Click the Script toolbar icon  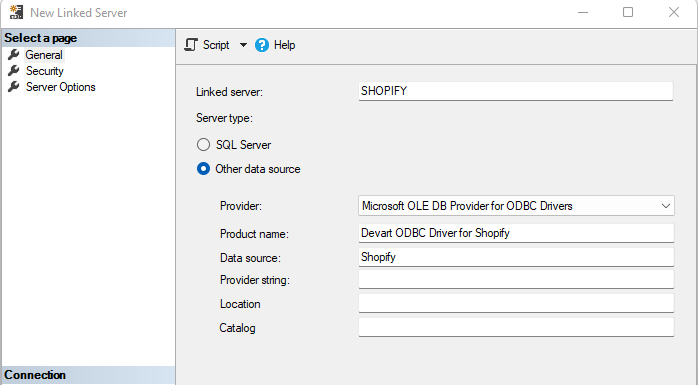[x=191, y=45]
